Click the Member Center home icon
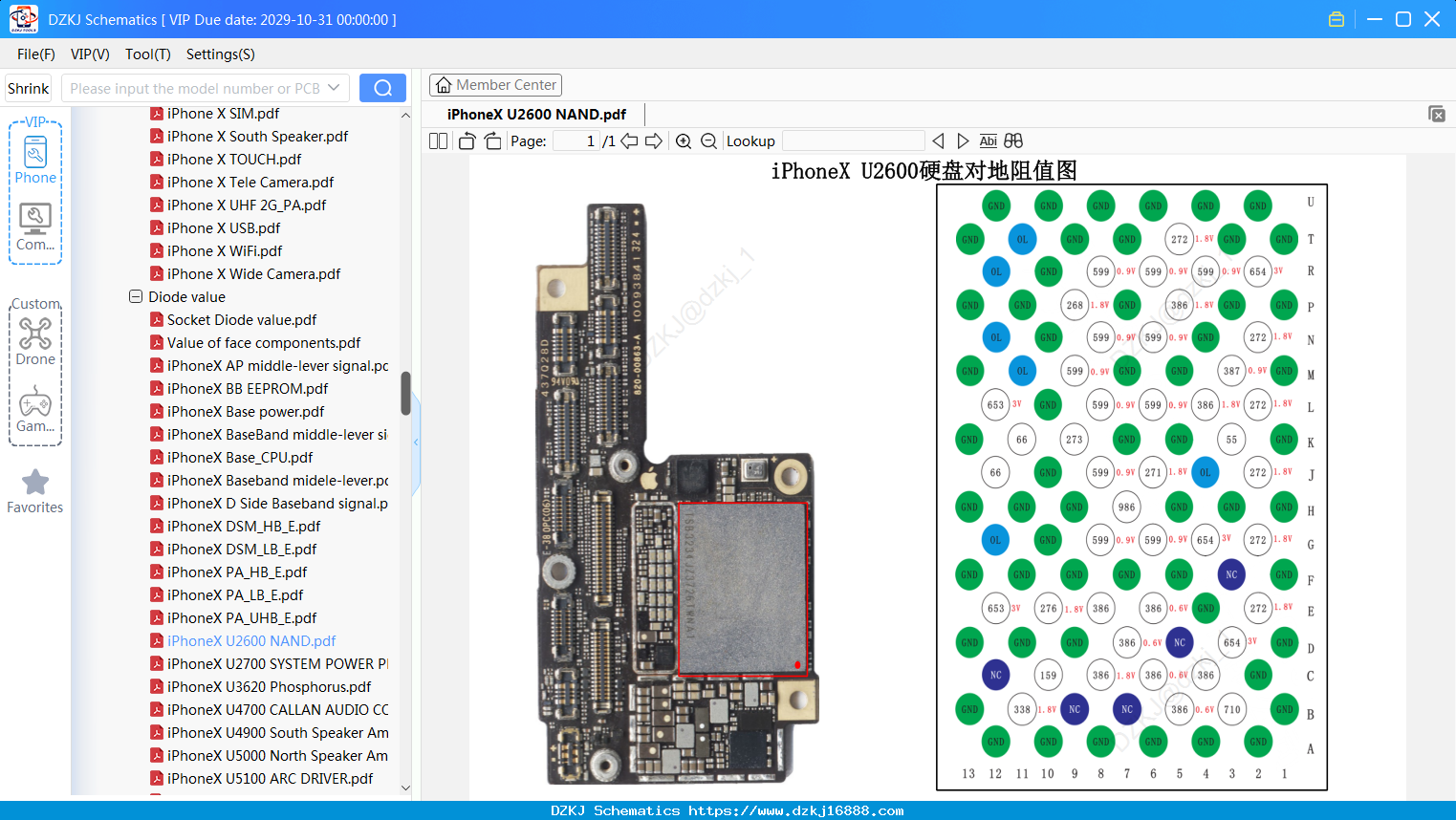The image size is (1456, 820). click(444, 85)
